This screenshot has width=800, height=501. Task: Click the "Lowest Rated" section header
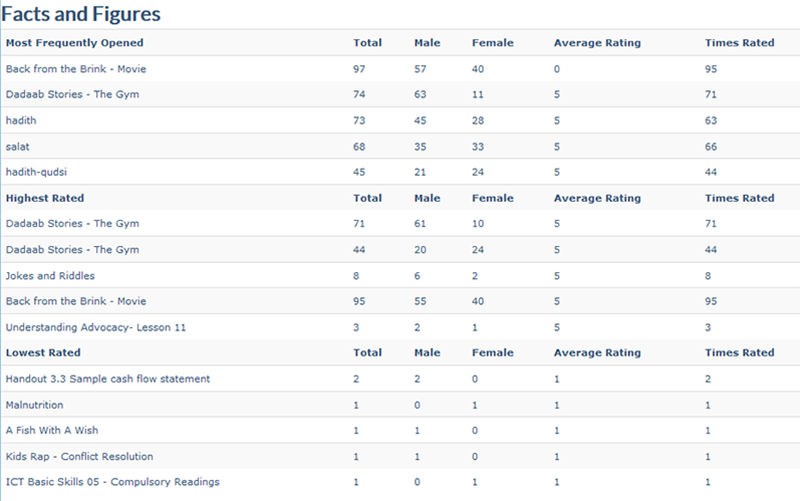pos(43,353)
